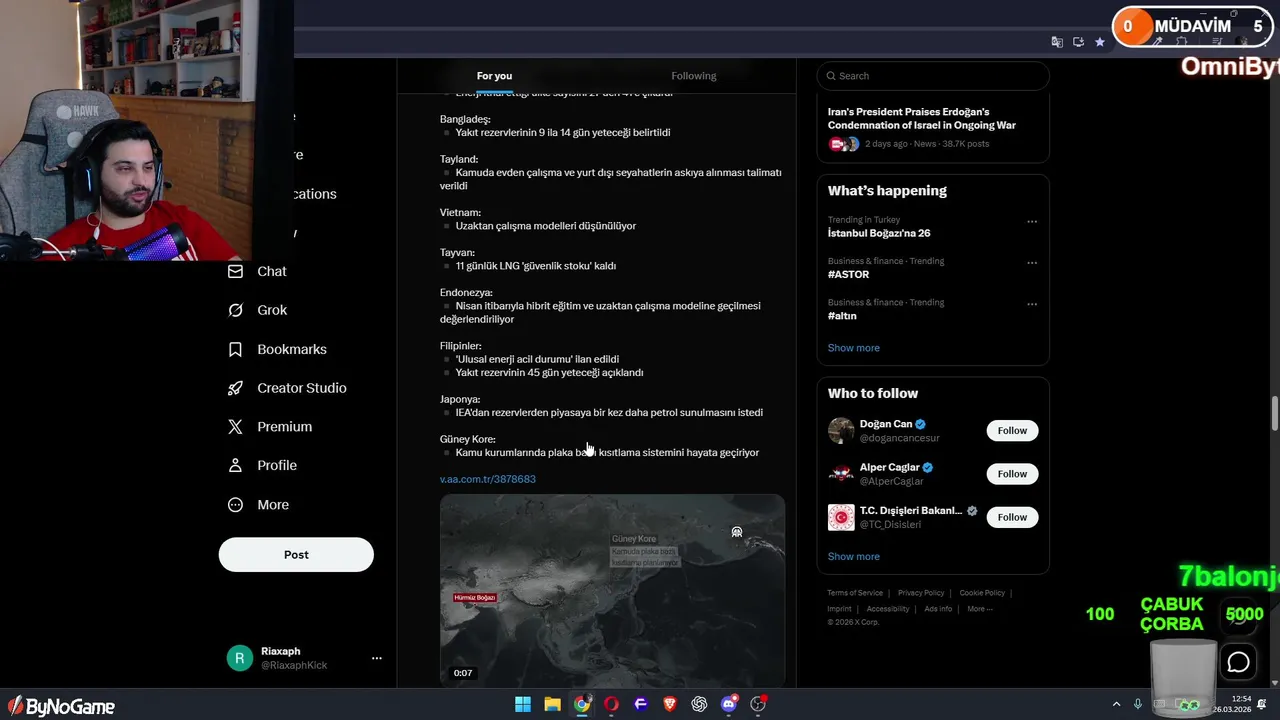Switch to the For you tab

pos(494,76)
